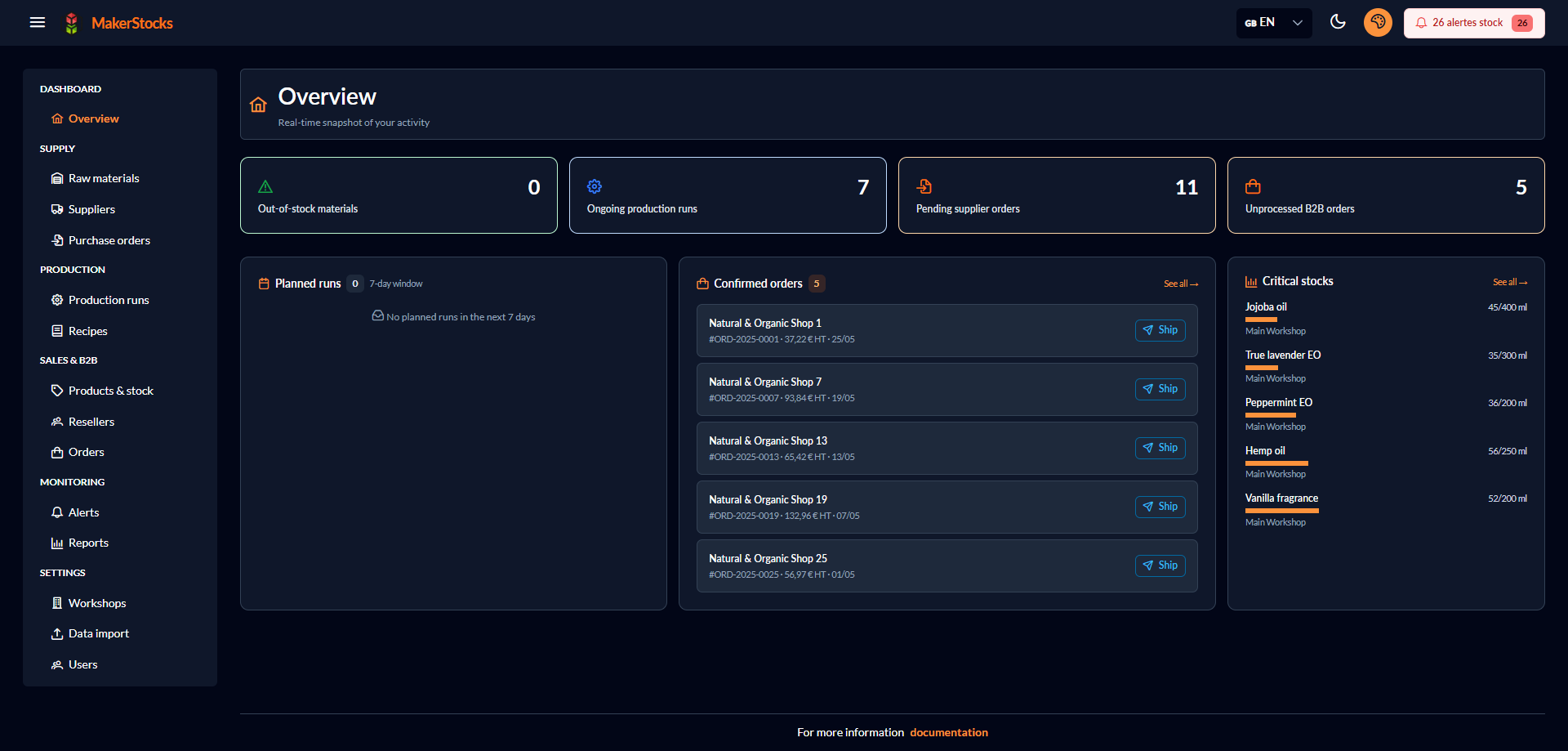The height and width of the screenshot is (751, 1568).
Task: Ship order for Natural & Organic Shop 25
Action: [1160, 565]
